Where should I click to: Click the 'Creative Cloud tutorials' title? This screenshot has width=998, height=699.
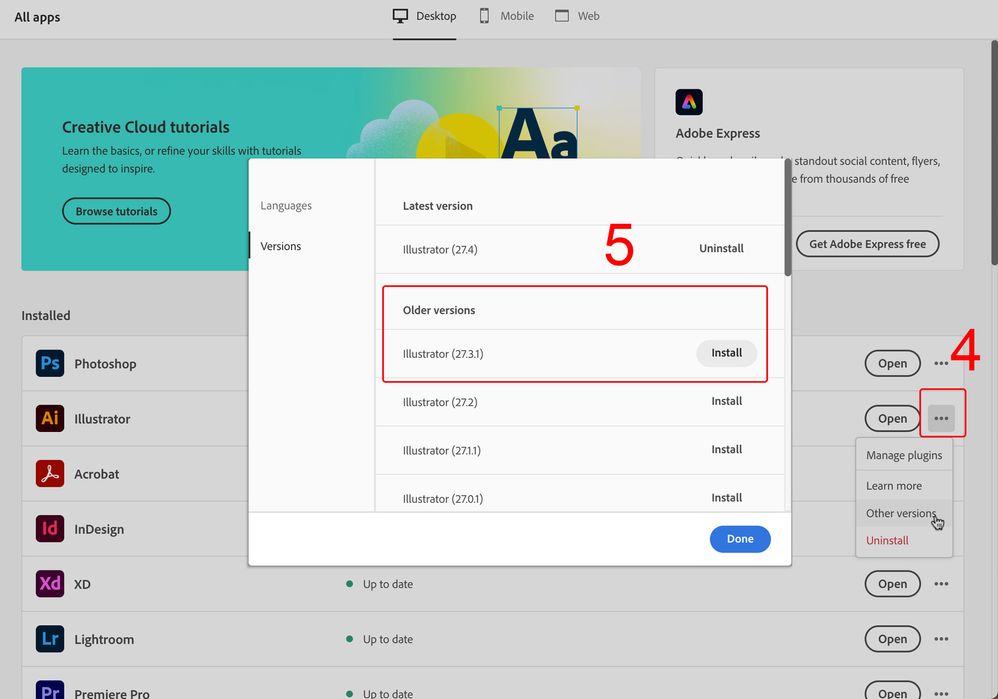click(x=146, y=127)
